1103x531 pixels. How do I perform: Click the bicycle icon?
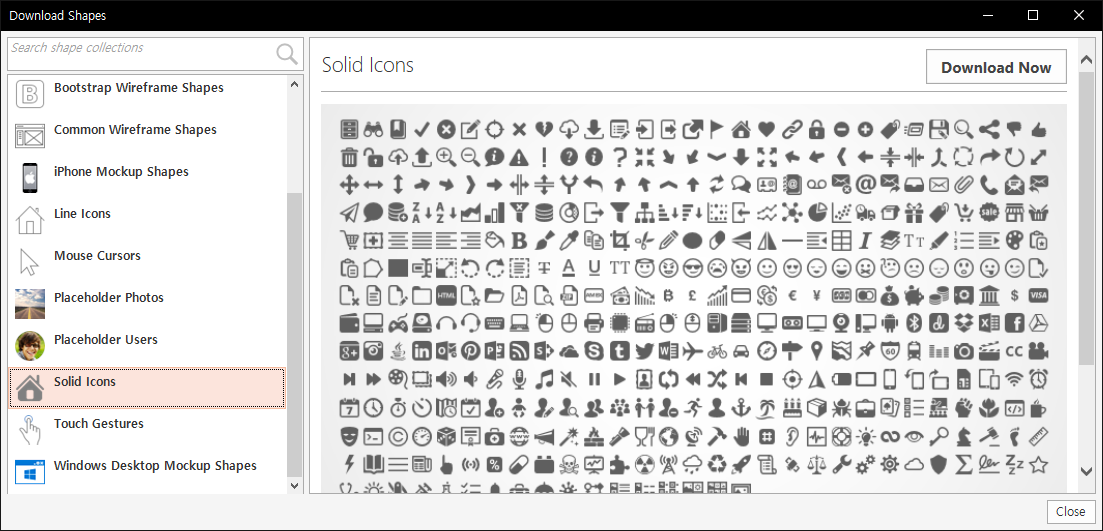(717, 351)
